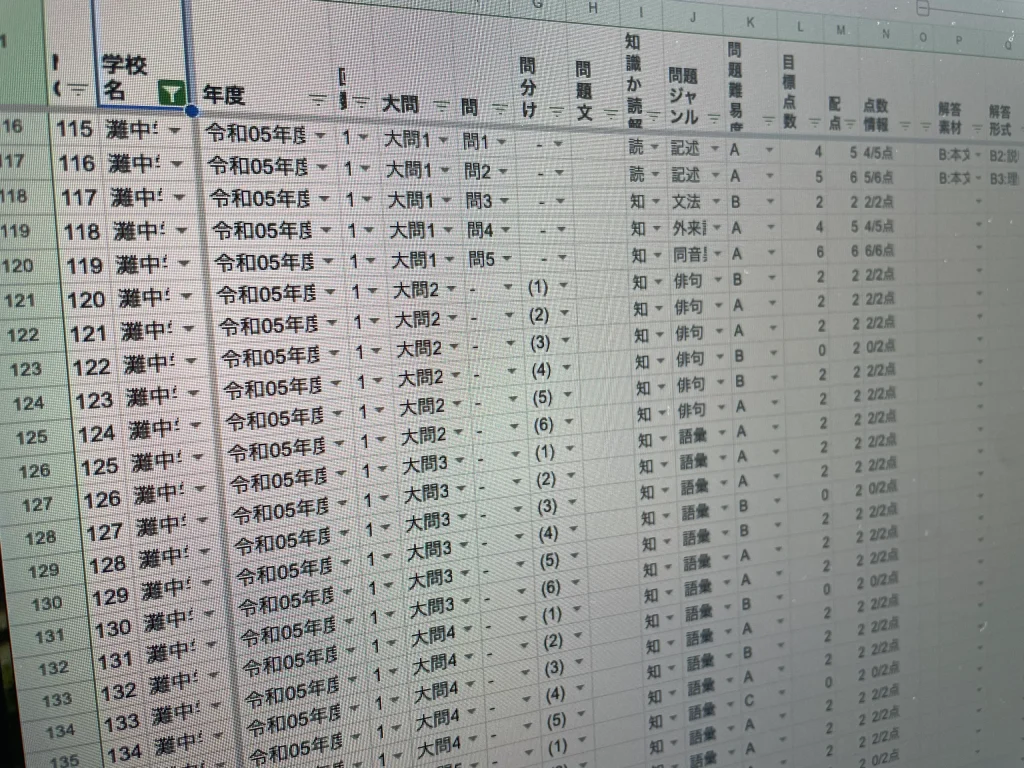Click the 問題ジャンル header text
1024x768 pixels.
[x=683, y=95]
